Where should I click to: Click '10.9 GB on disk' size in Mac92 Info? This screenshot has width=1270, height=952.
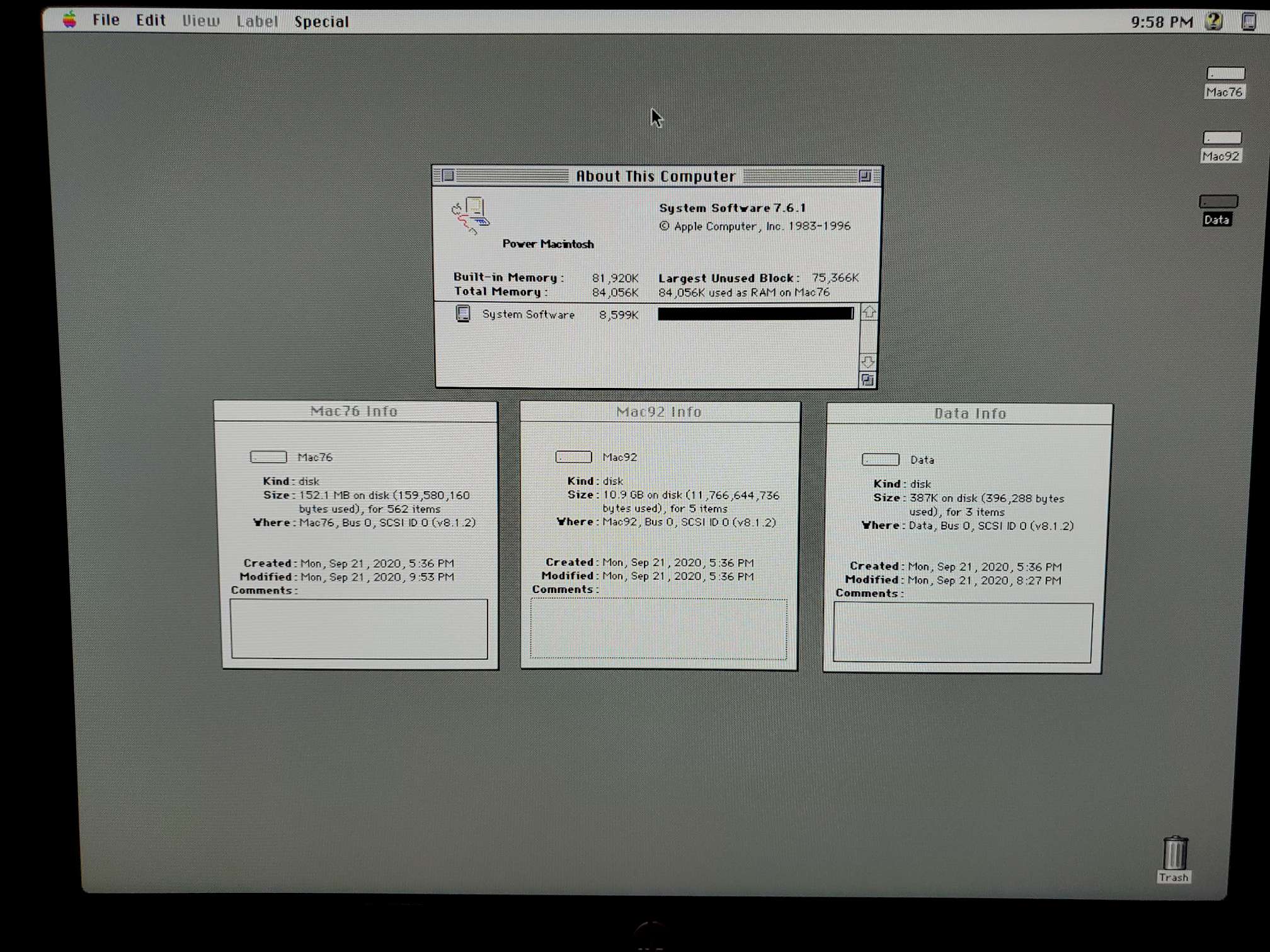(643, 495)
